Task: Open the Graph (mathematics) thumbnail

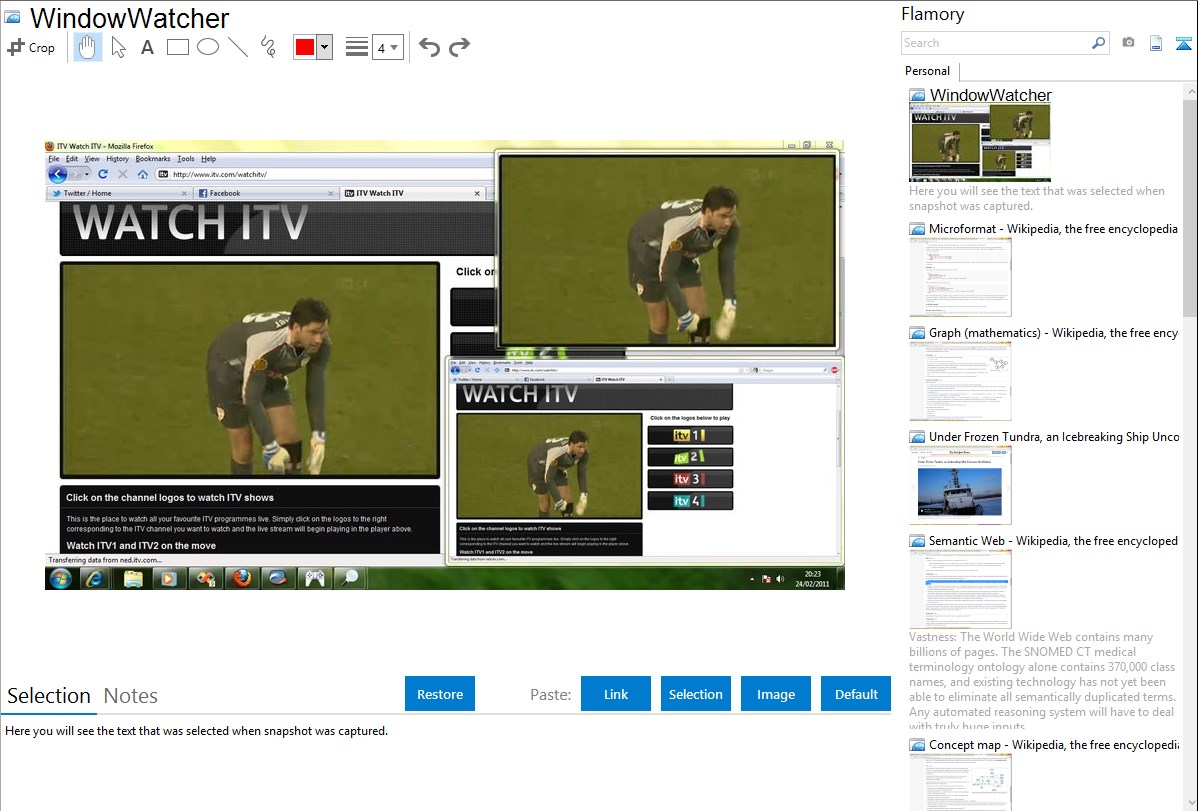Action: click(960, 381)
